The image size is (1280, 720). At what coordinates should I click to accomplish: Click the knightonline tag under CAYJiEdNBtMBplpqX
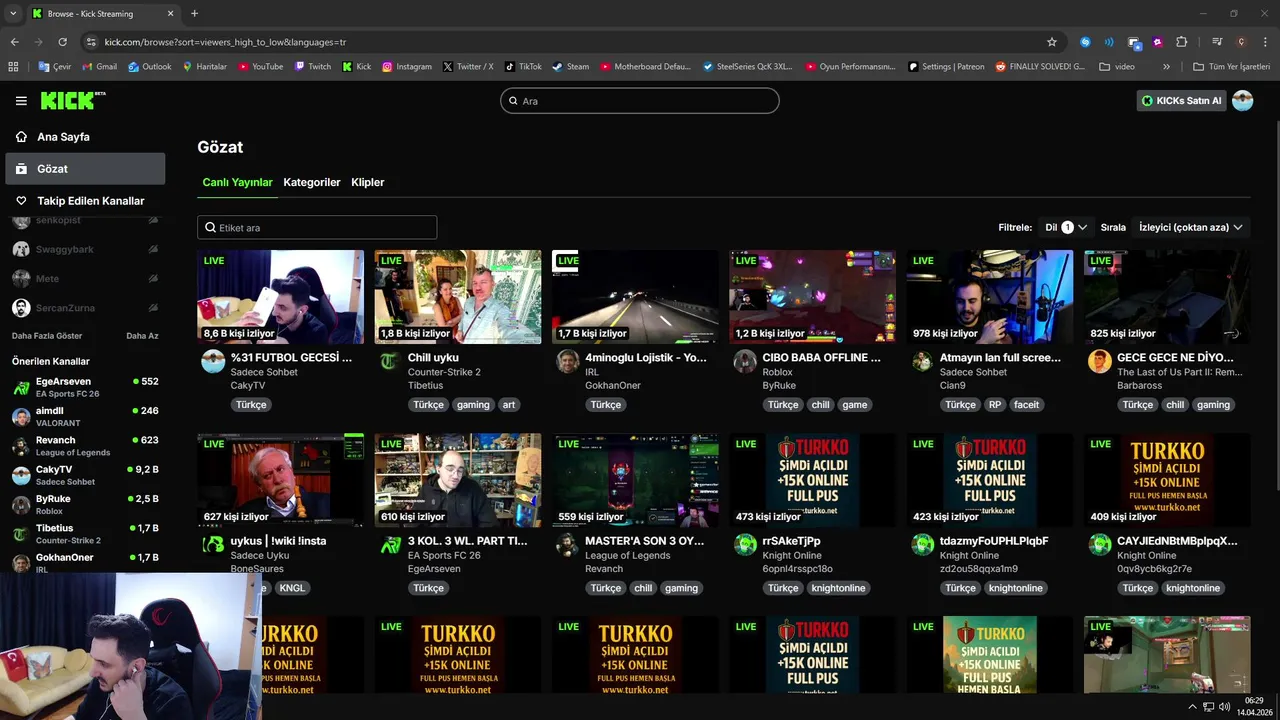1193,588
